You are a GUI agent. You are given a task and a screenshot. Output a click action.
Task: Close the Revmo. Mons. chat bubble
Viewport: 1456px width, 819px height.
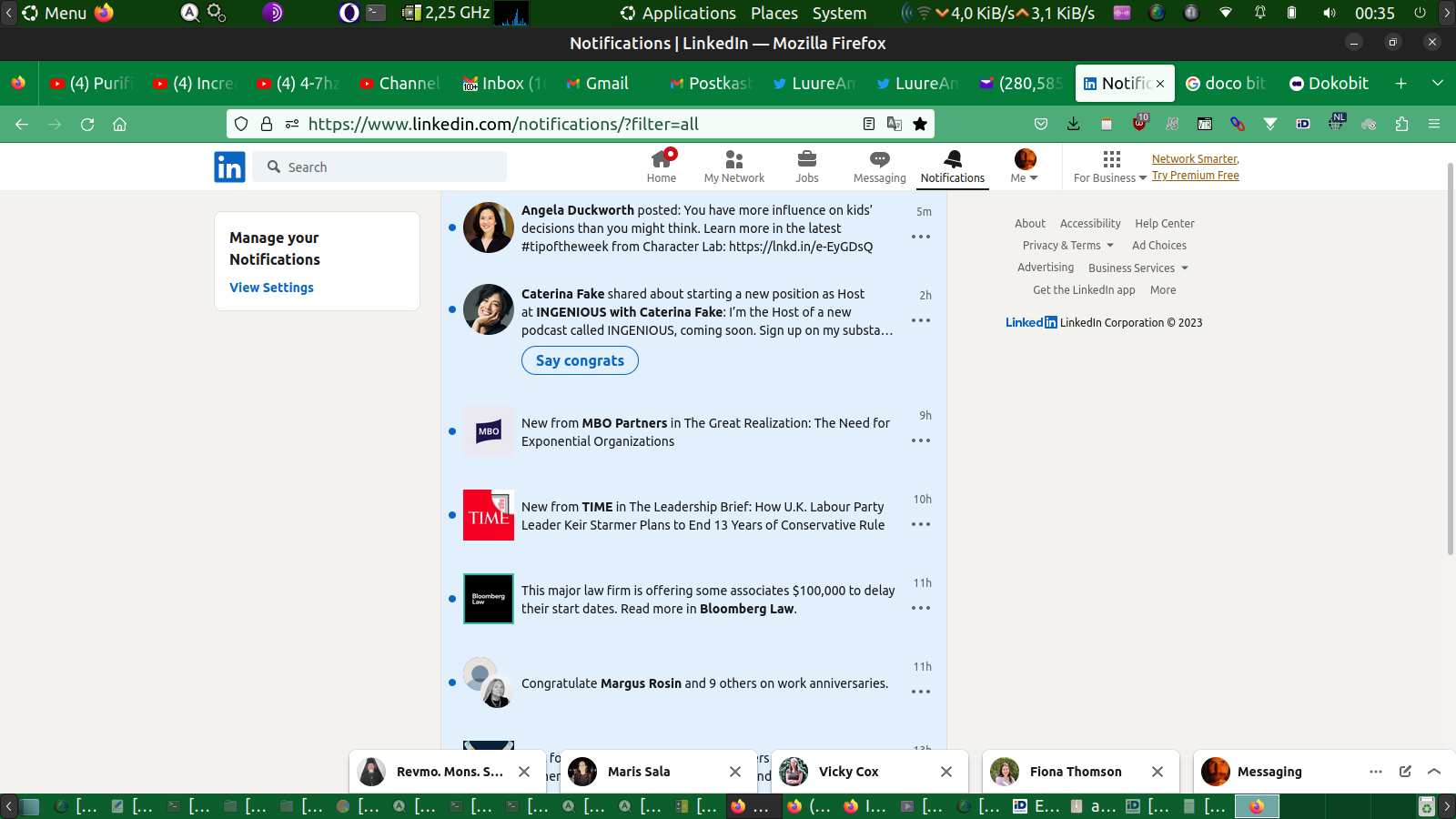[524, 772]
